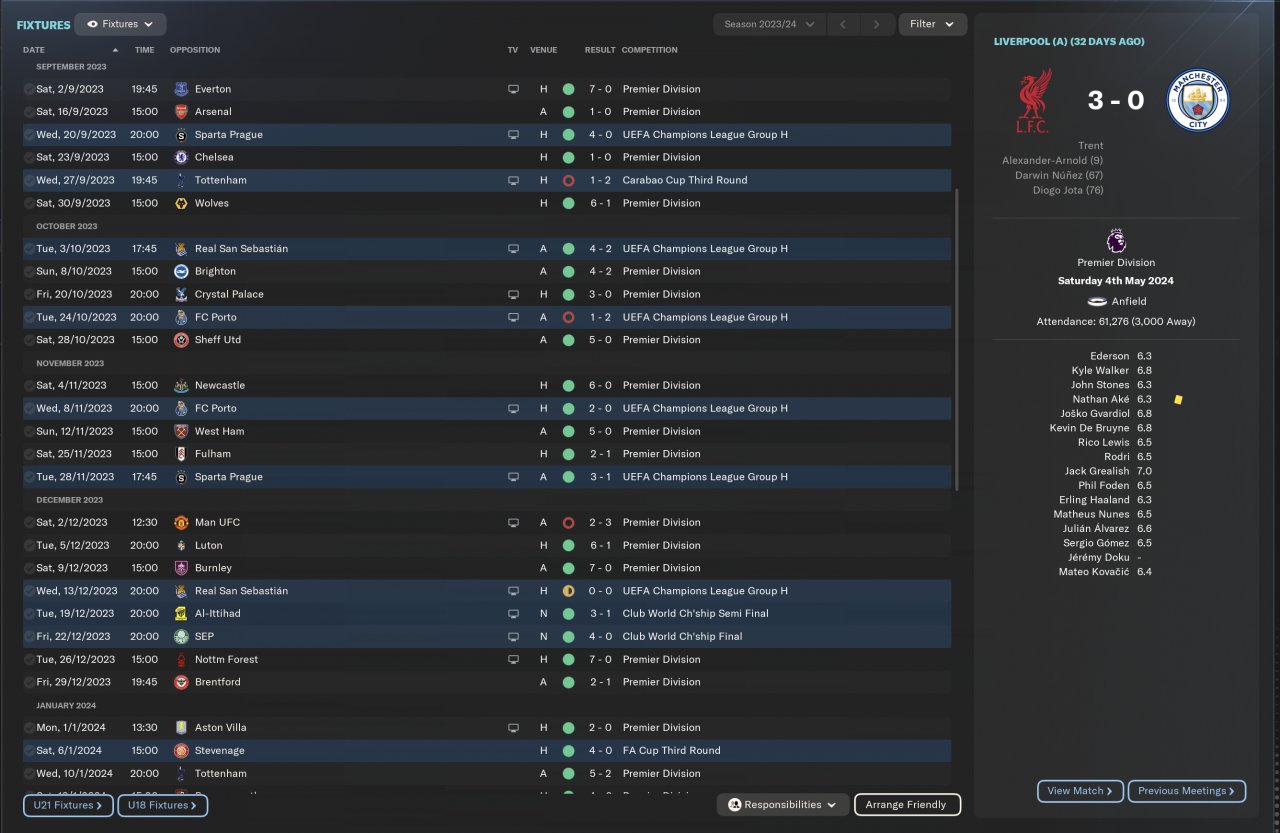Click the Liverpool (A) panel heading
Viewport: 1280px width, 833px height.
pyautogui.click(x=1069, y=41)
